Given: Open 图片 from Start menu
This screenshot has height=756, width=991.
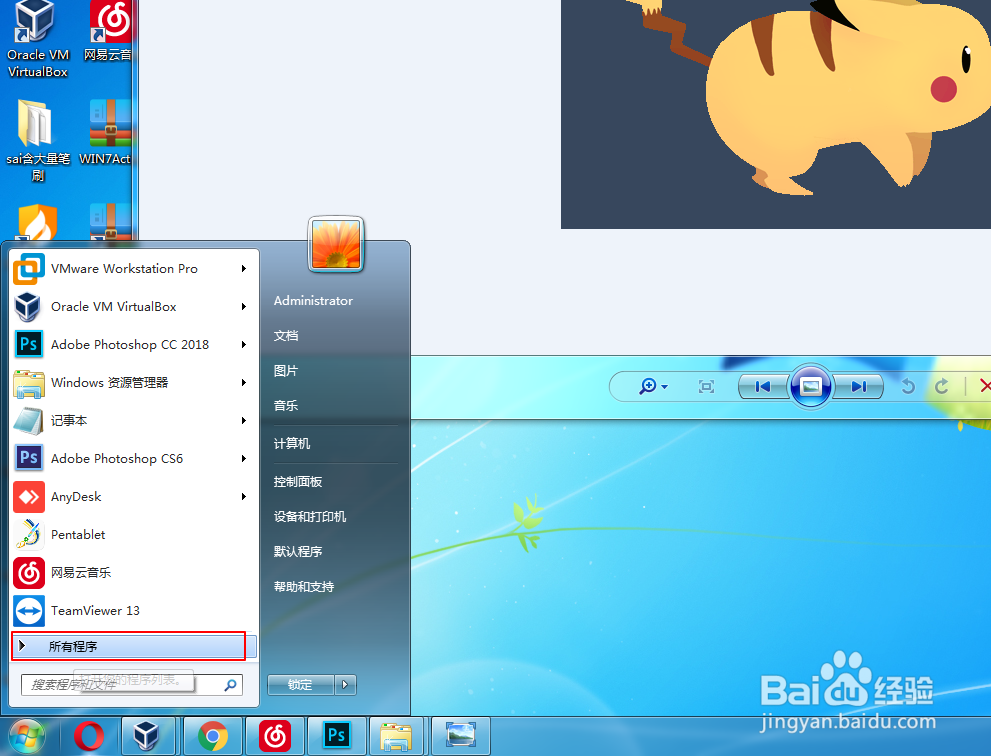Looking at the screenshot, I should pyautogui.click(x=286, y=370).
